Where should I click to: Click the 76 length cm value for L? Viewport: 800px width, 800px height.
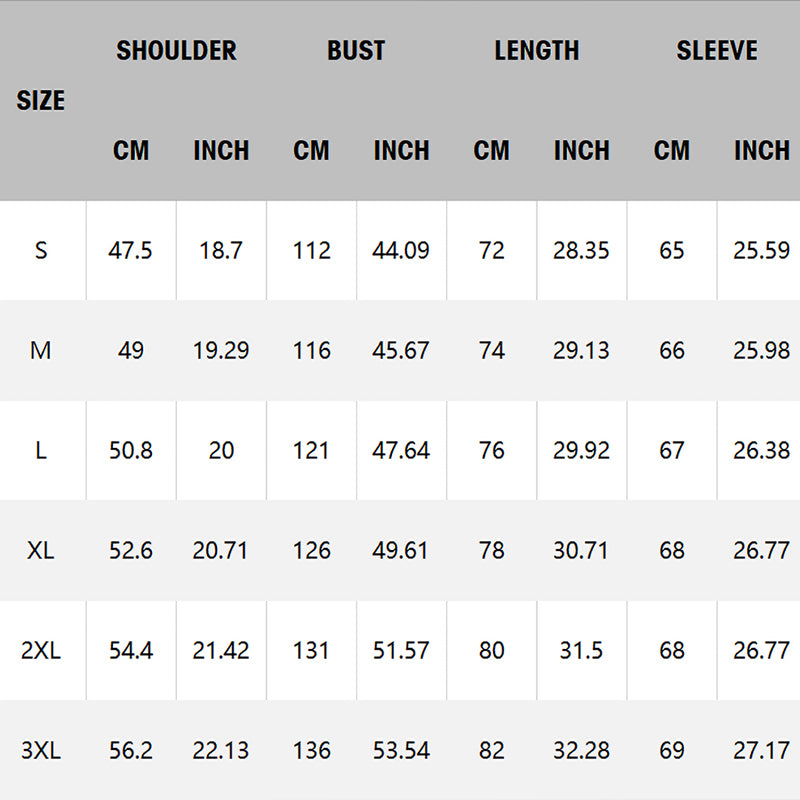(x=491, y=450)
